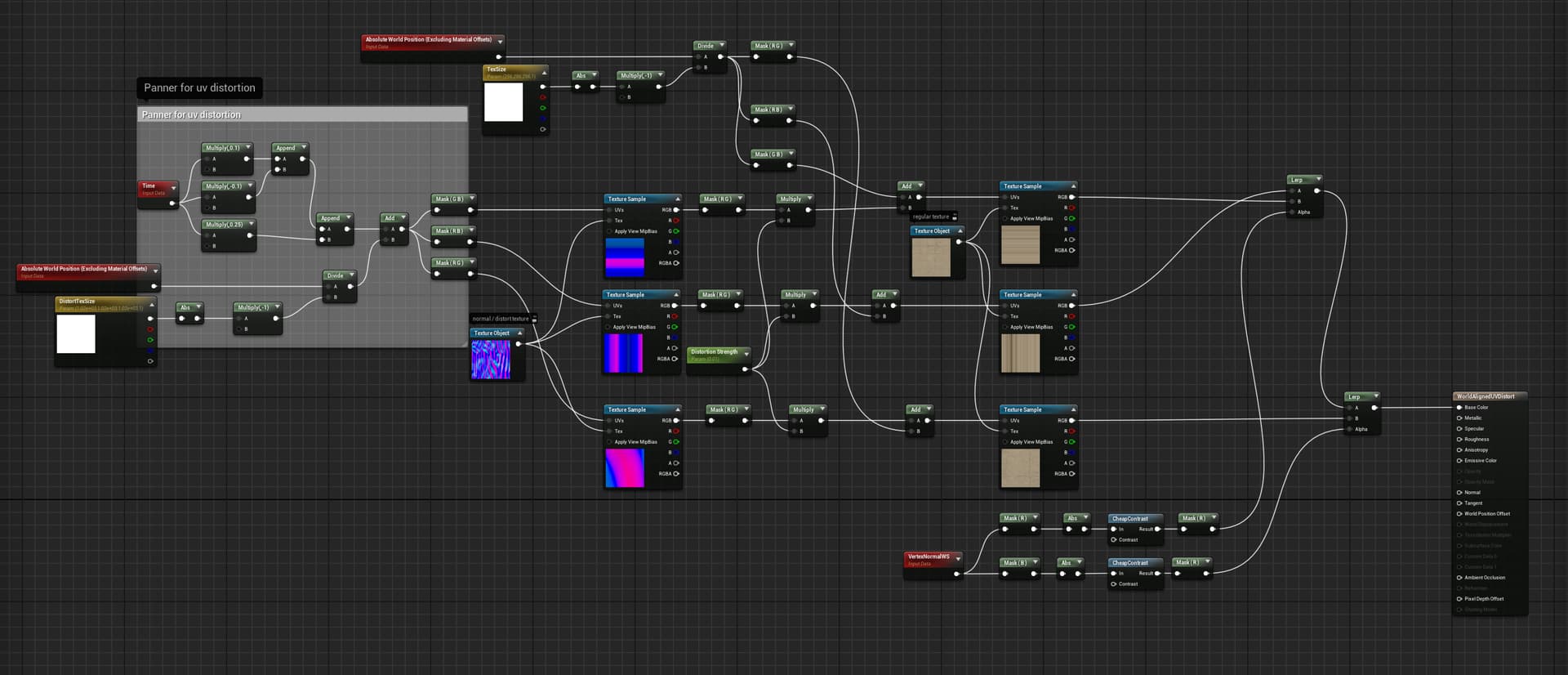Click the World Position Offset input pin

[1459, 513]
